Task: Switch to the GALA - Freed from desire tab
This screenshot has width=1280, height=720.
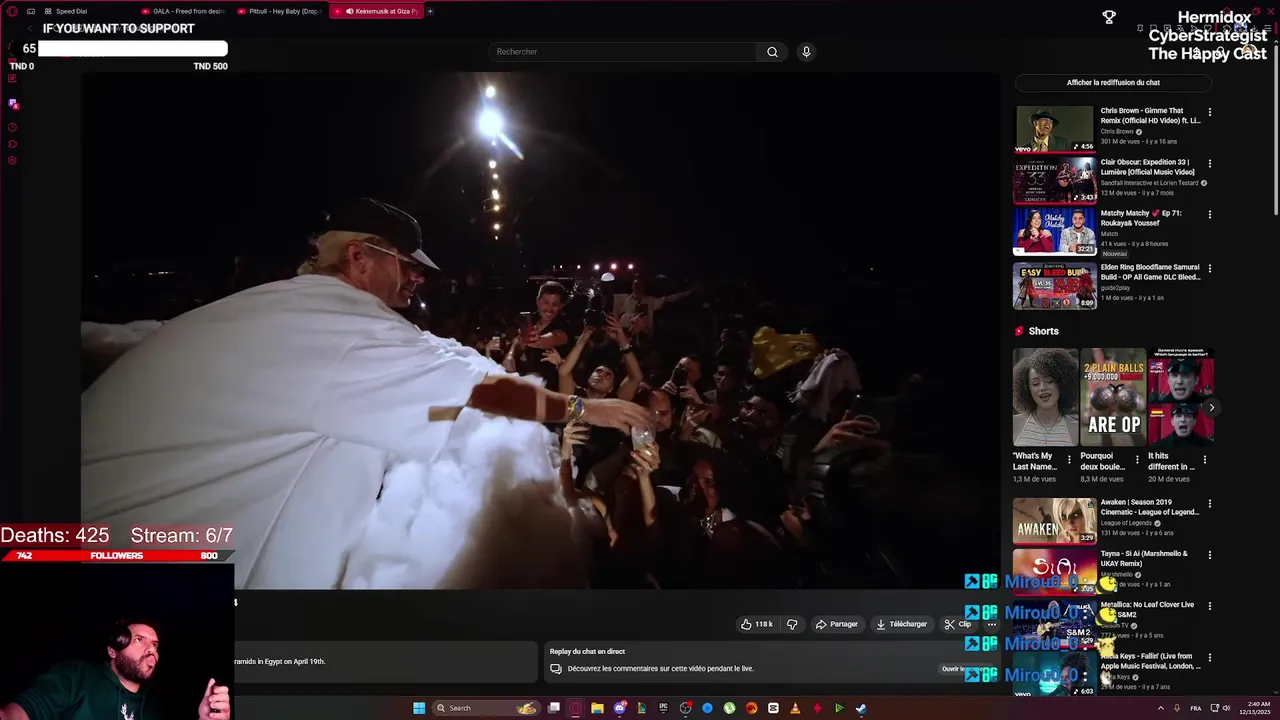Action: (x=183, y=11)
